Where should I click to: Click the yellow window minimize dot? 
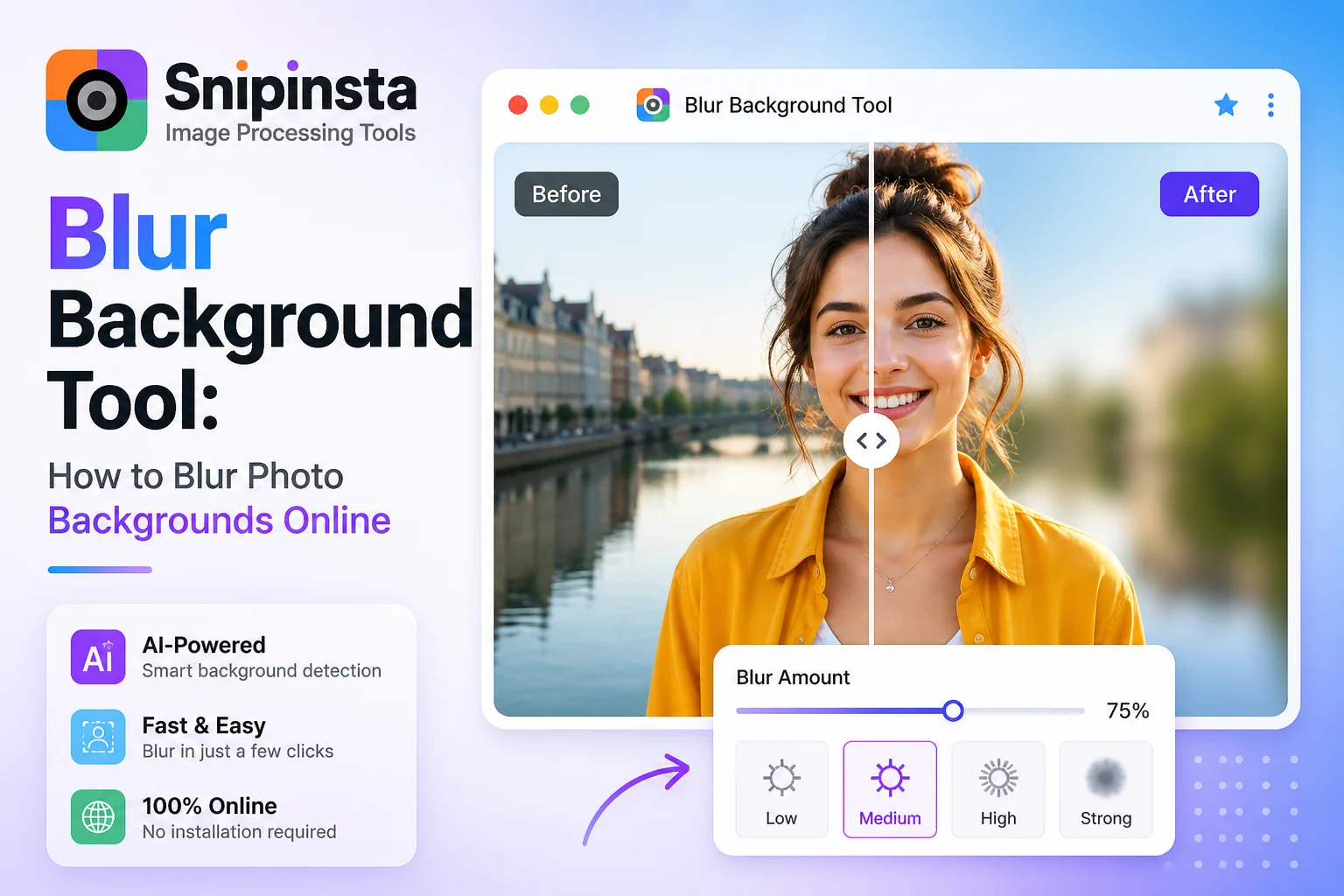click(x=549, y=105)
